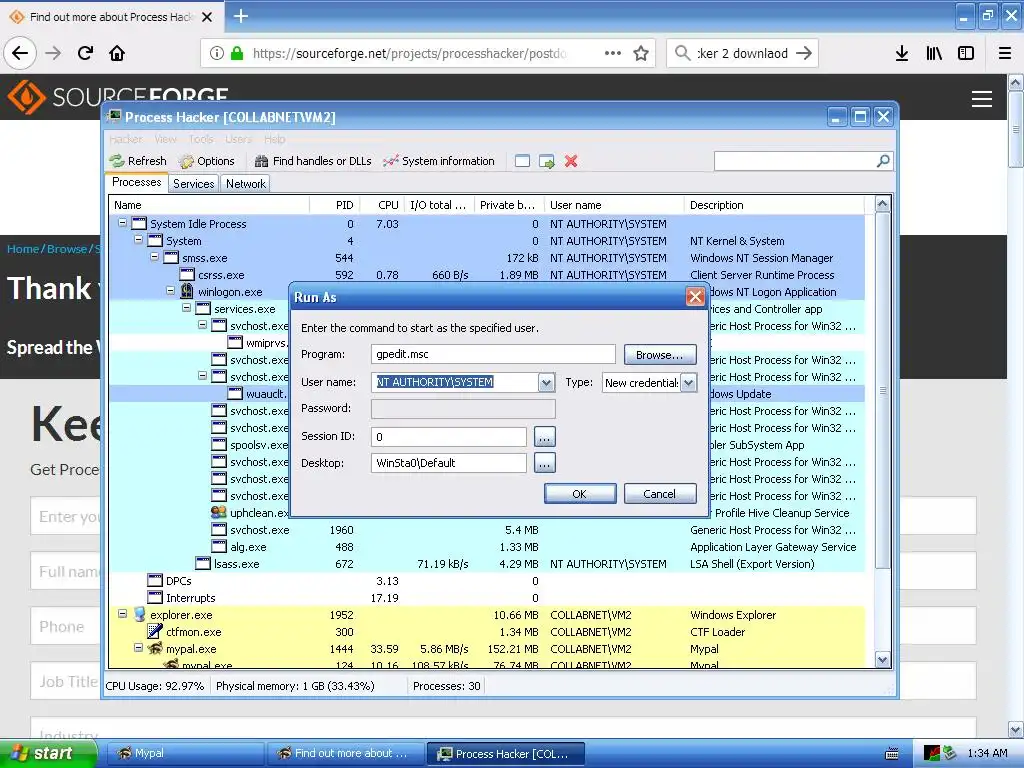This screenshot has height=768, width=1024.
Task: Switch to the Network tab
Action: point(246,184)
